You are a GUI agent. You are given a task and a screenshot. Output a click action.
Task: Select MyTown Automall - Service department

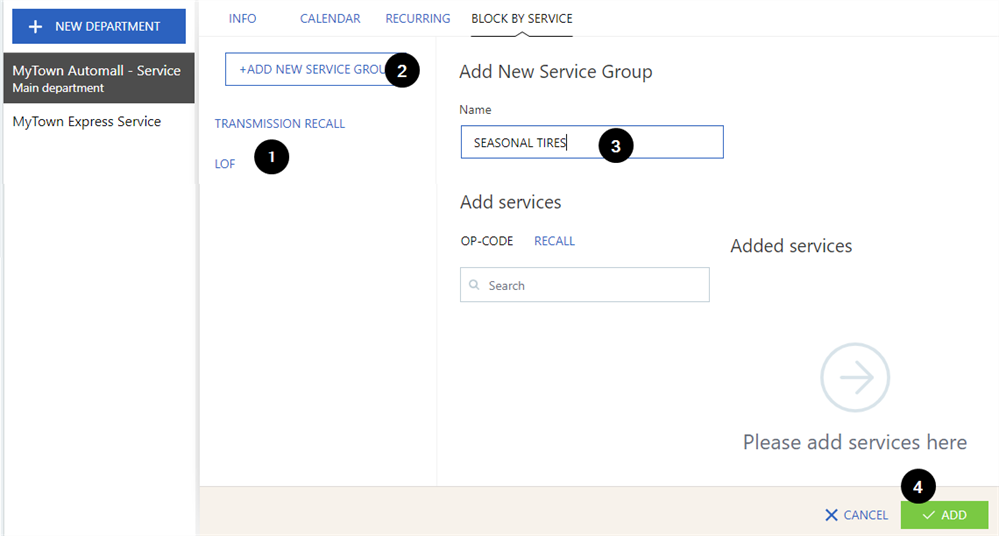tap(97, 78)
